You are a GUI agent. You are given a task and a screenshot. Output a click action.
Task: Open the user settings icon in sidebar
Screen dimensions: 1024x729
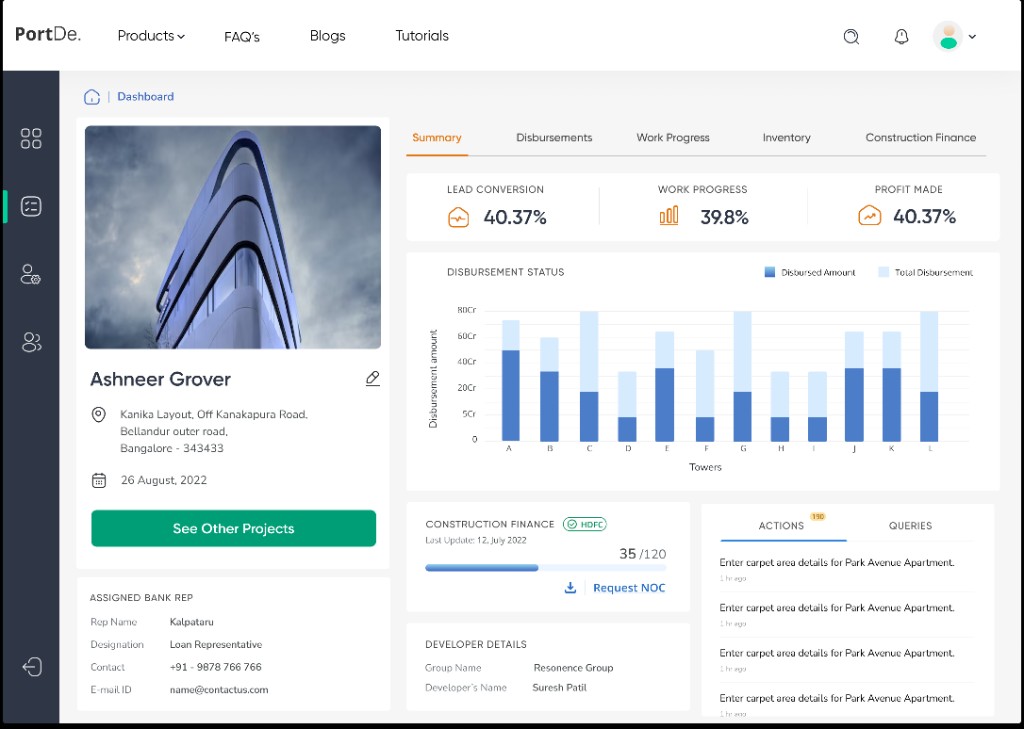(x=31, y=274)
